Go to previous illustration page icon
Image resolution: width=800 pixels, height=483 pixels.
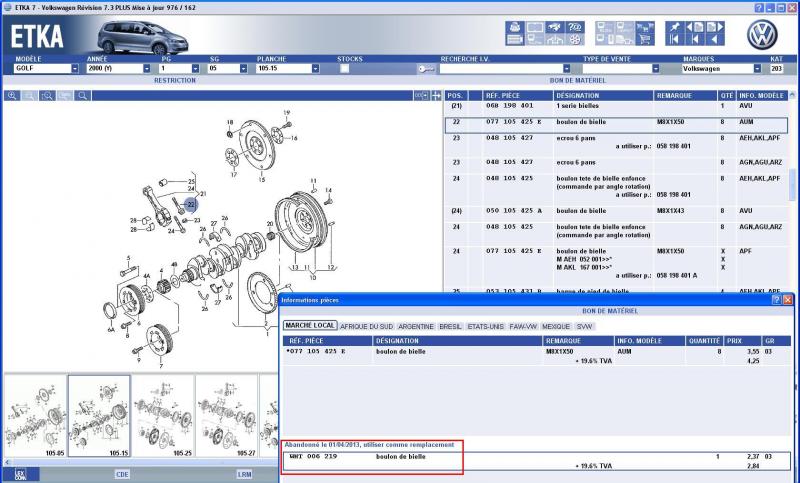[x=695, y=27]
